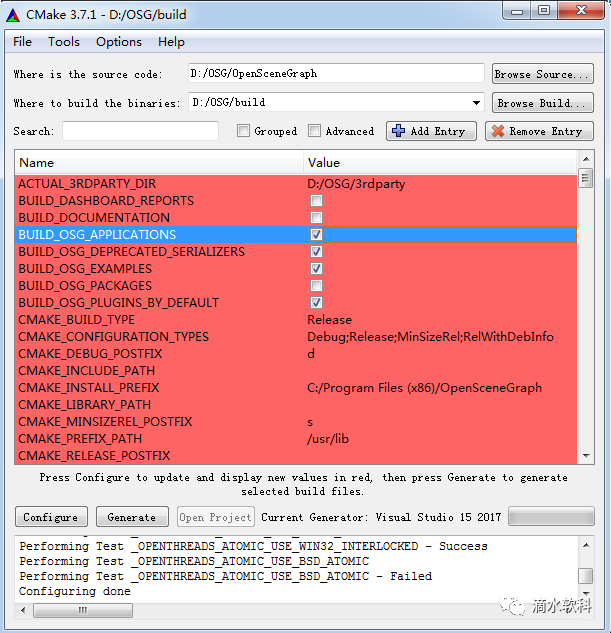Select CMAKE_MINSIZEREL_POSTFIX entry

[x=105, y=421]
